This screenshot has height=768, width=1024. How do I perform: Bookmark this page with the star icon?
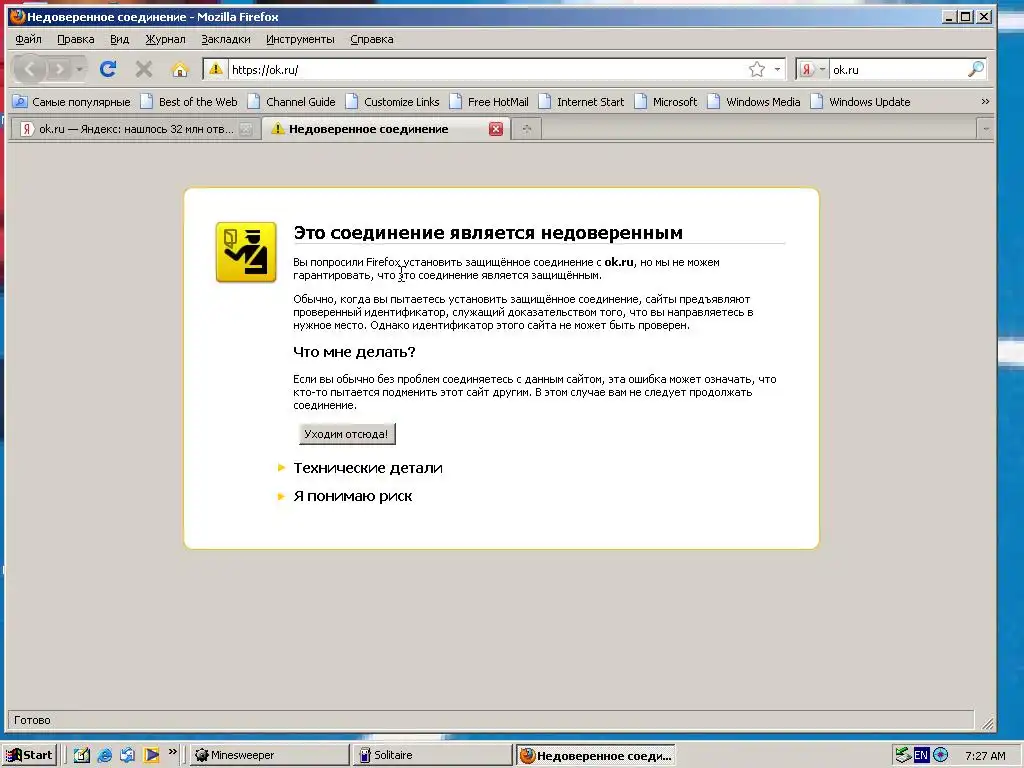click(757, 69)
